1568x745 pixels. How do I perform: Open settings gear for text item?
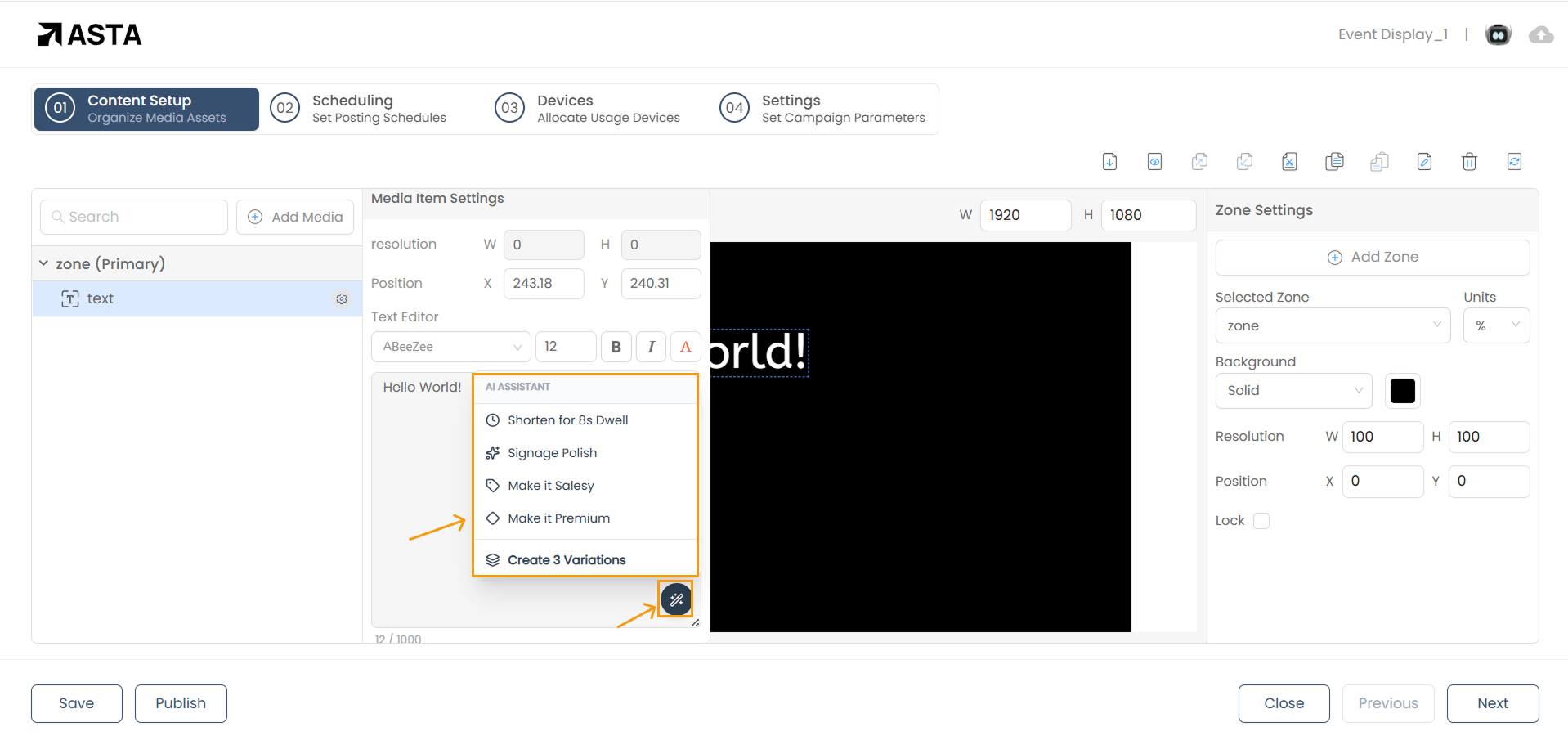[342, 299]
